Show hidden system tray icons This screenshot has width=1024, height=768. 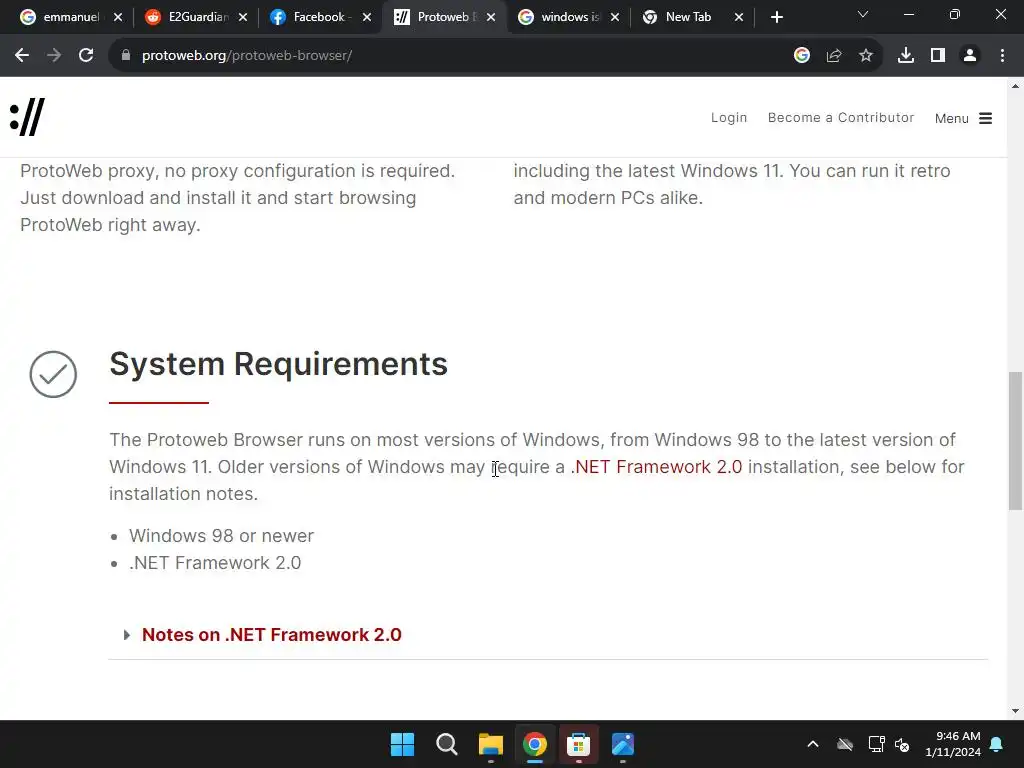(813, 744)
